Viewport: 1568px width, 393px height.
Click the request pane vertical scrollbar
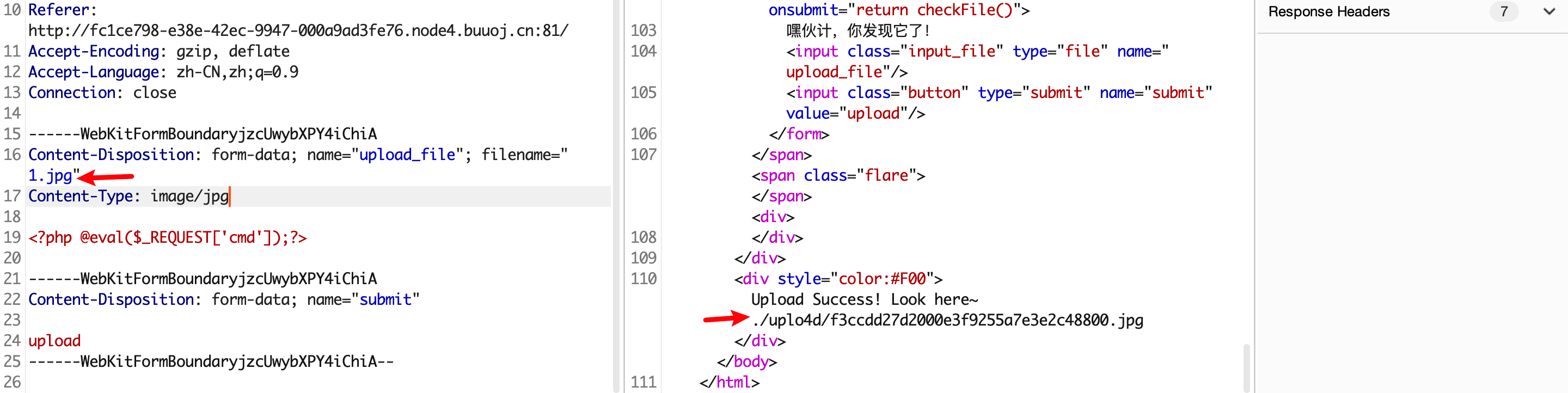(x=616, y=196)
